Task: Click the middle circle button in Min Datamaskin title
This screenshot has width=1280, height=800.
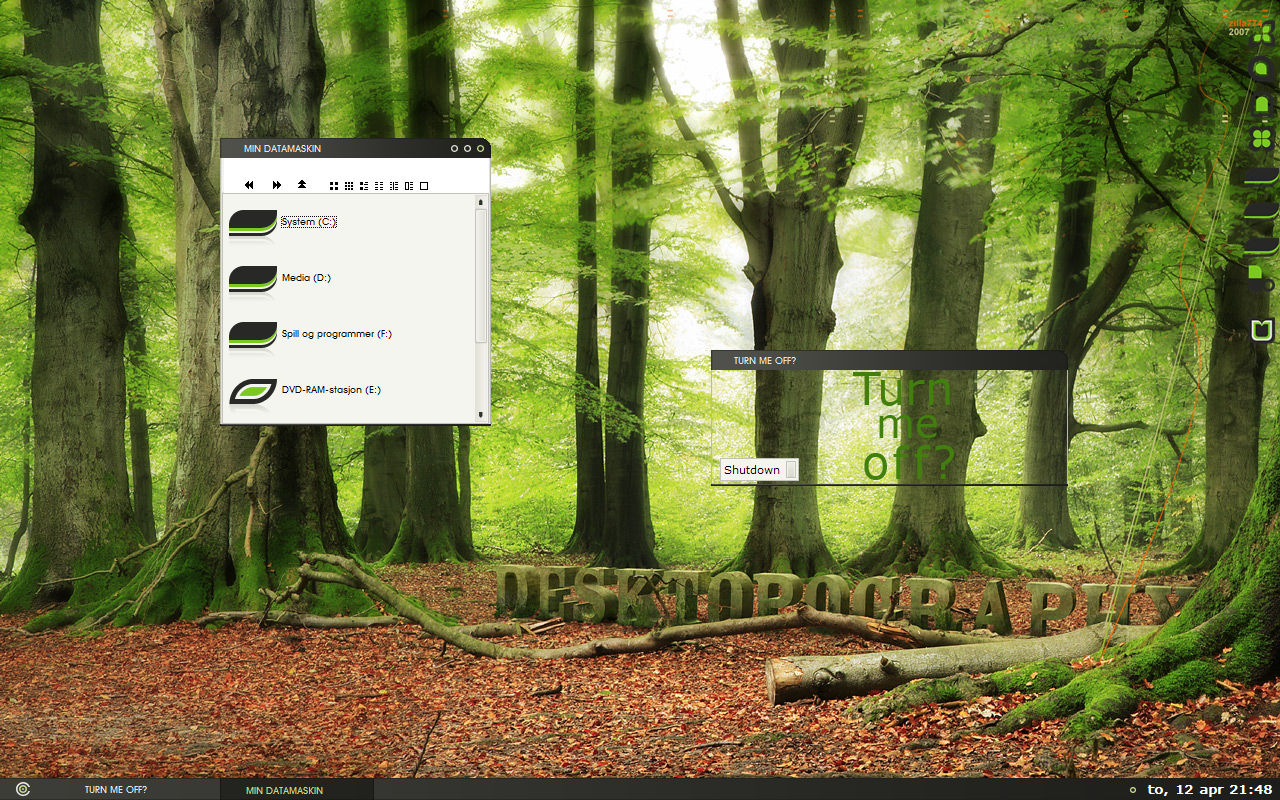Action: tap(467, 149)
